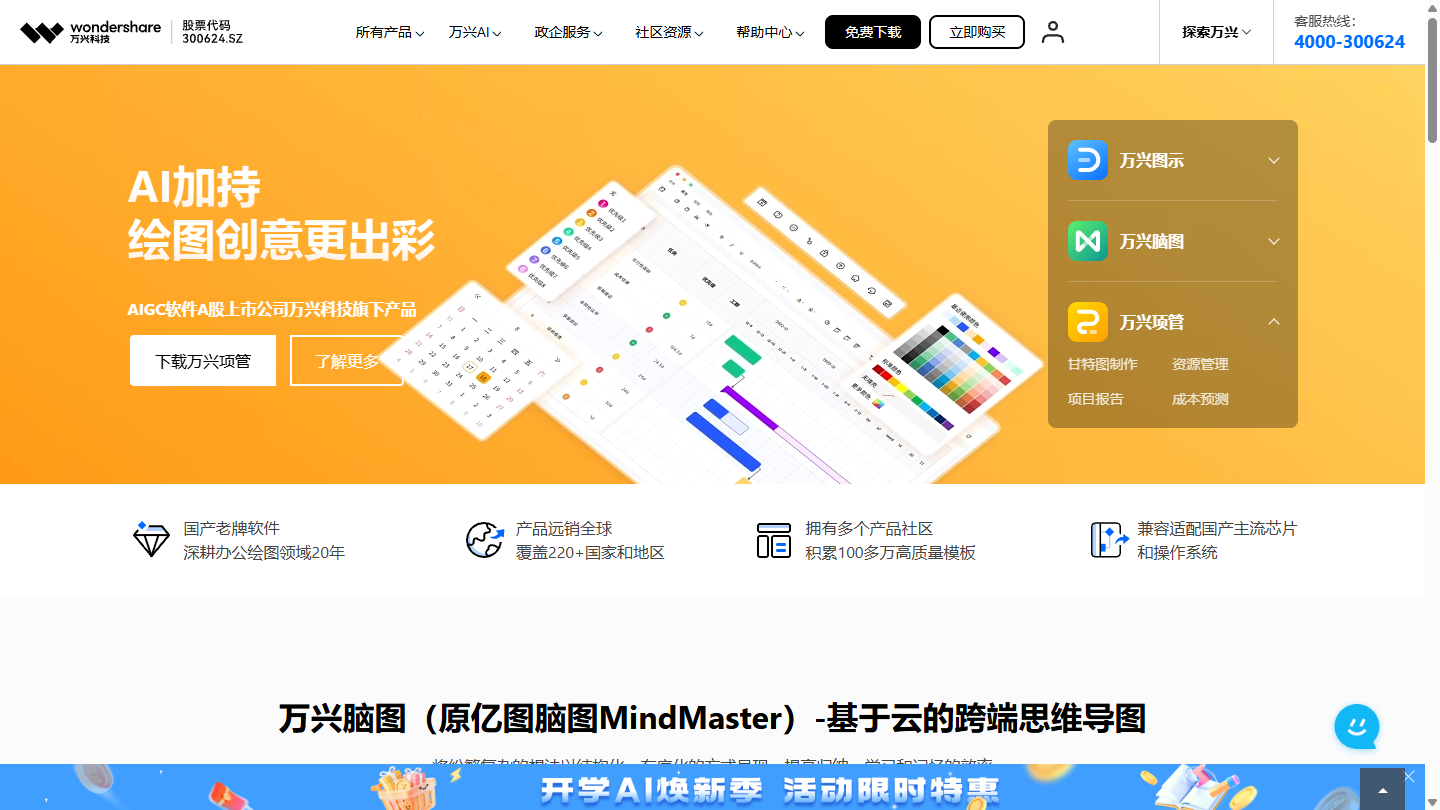The image size is (1440, 810).
Task: Click the template icon beside 拥有多个产品社区
Action: point(774,540)
